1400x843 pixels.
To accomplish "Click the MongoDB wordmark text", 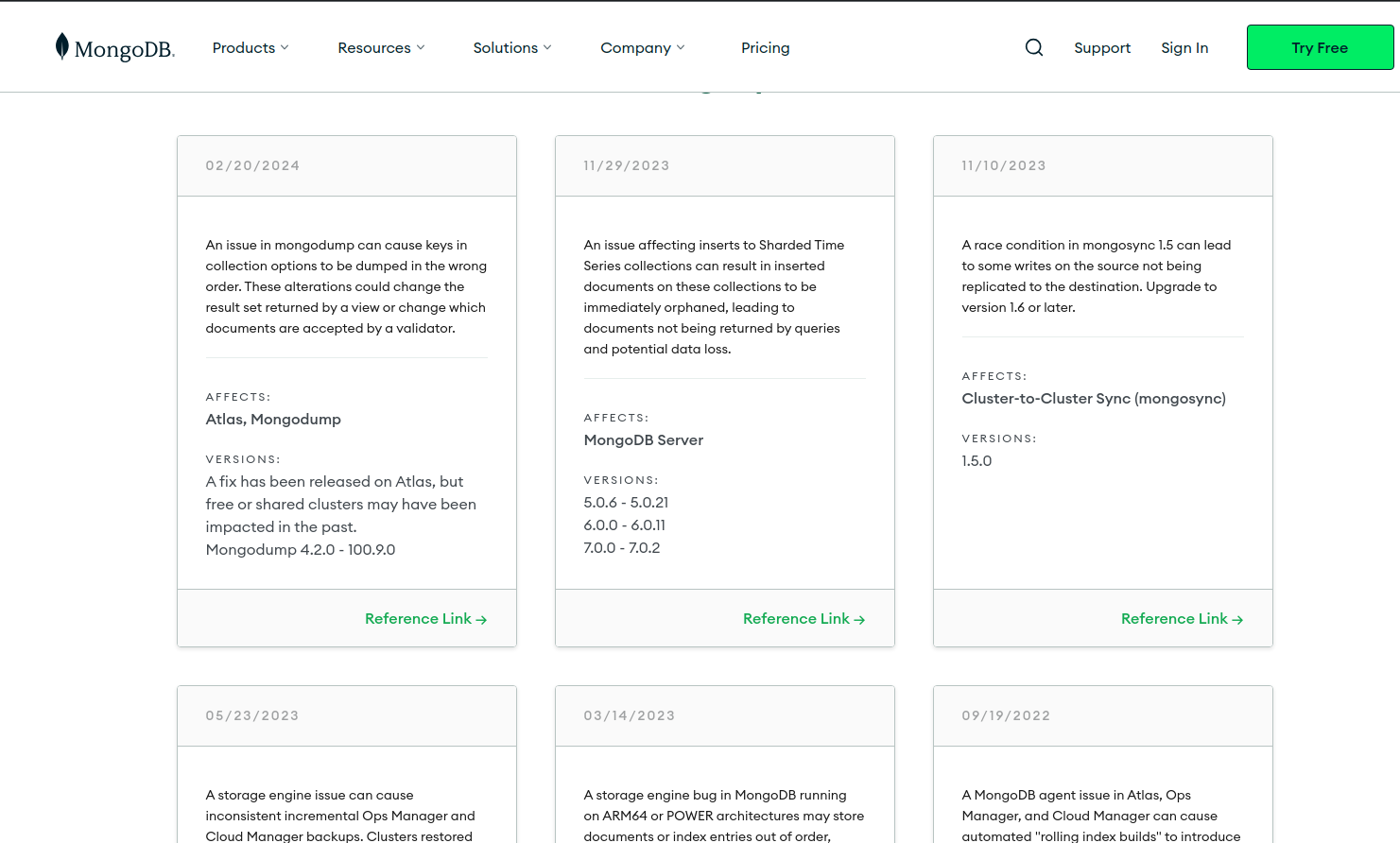I will (x=124, y=49).
